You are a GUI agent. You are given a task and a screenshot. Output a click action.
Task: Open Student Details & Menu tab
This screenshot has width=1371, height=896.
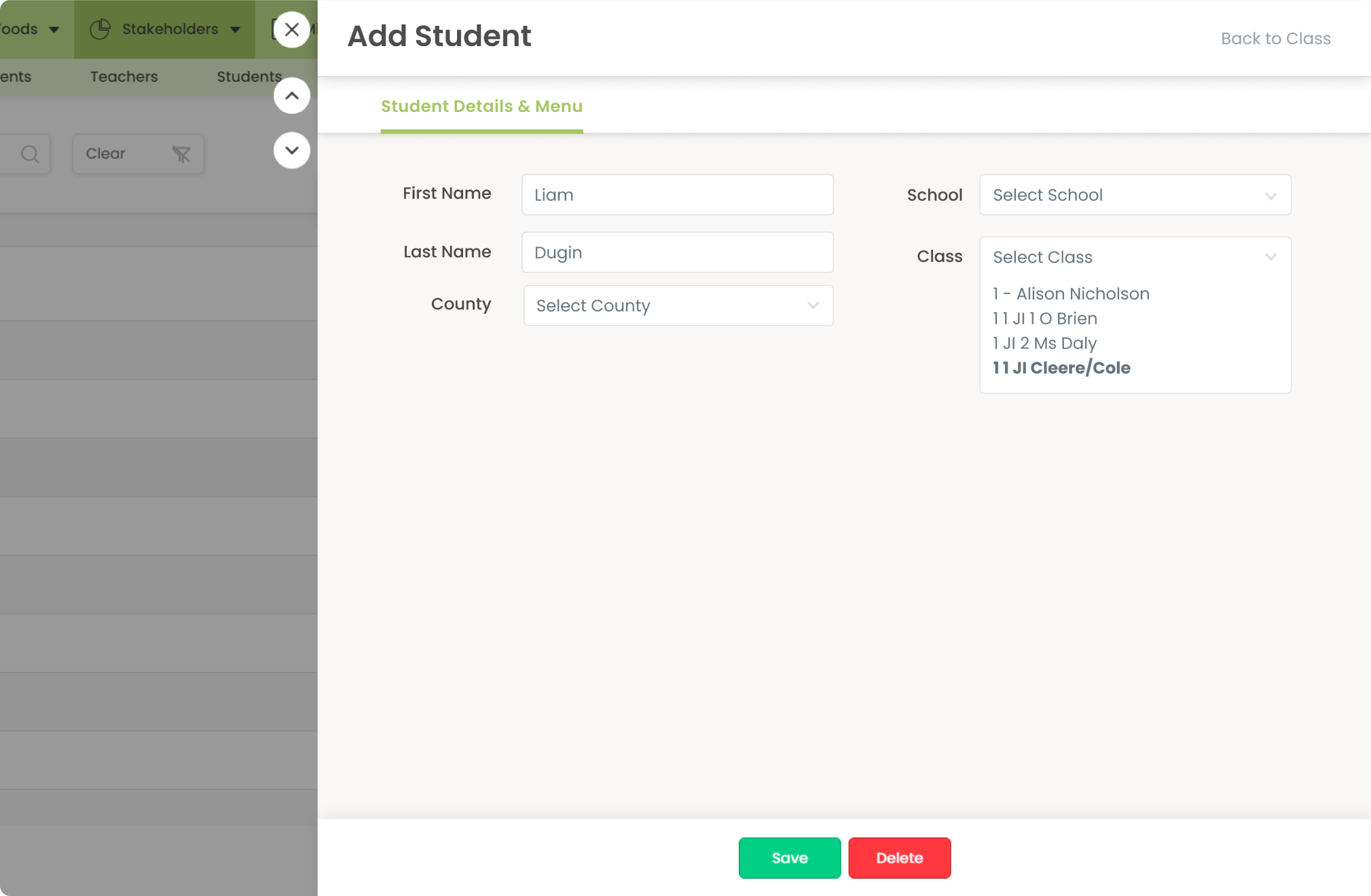[x=481, y=107]
